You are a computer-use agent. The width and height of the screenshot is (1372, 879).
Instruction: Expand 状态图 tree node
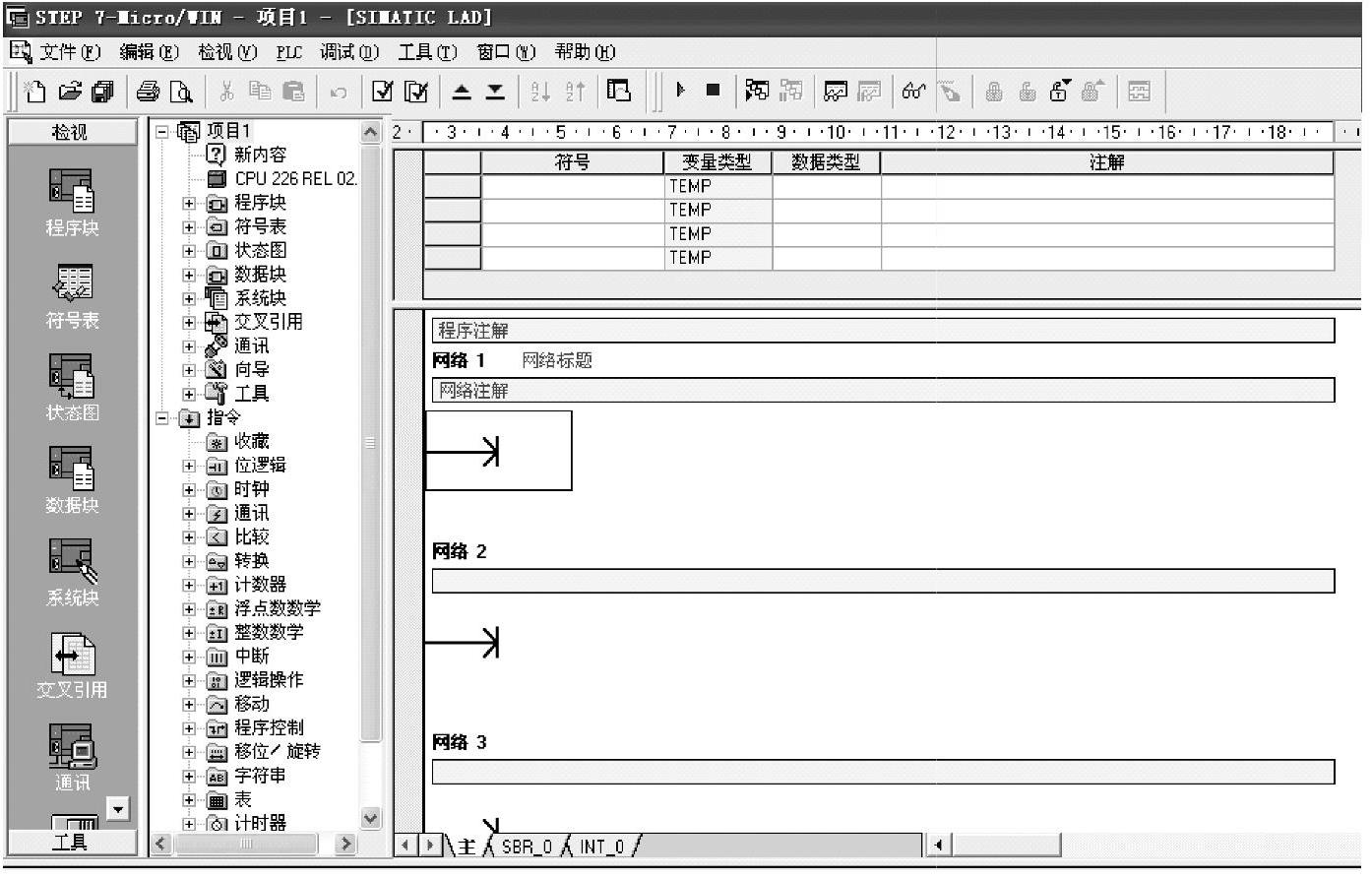coord(189,250)
